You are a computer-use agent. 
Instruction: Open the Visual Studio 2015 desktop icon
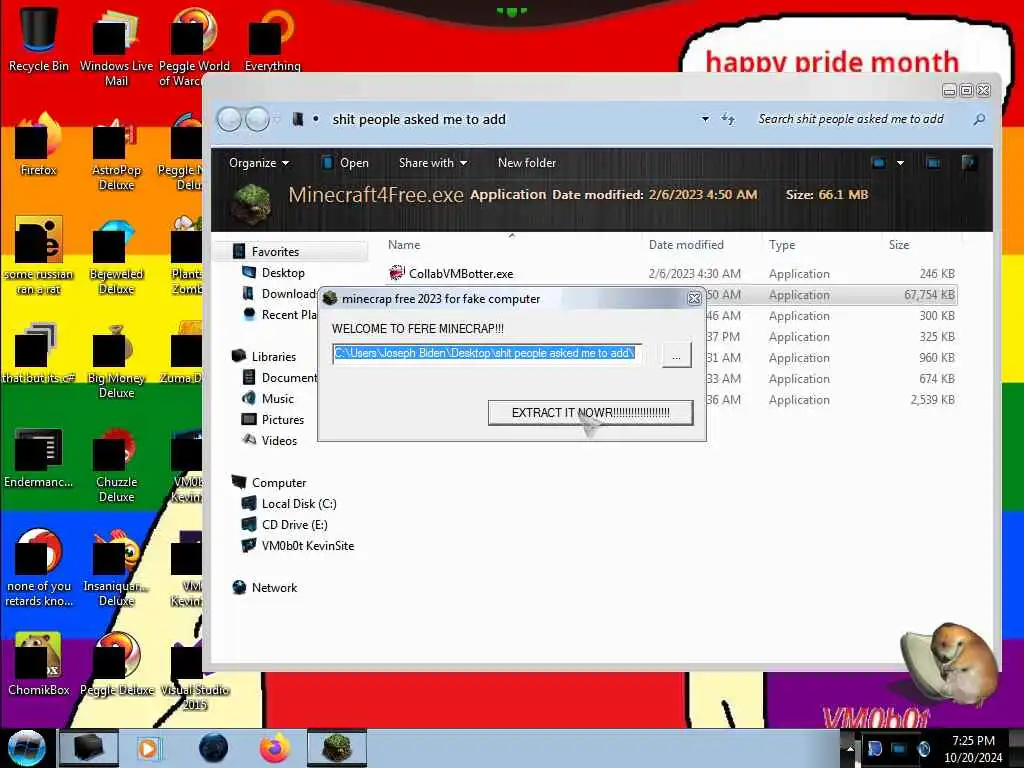pyautogui.click(x=194, y=676)
